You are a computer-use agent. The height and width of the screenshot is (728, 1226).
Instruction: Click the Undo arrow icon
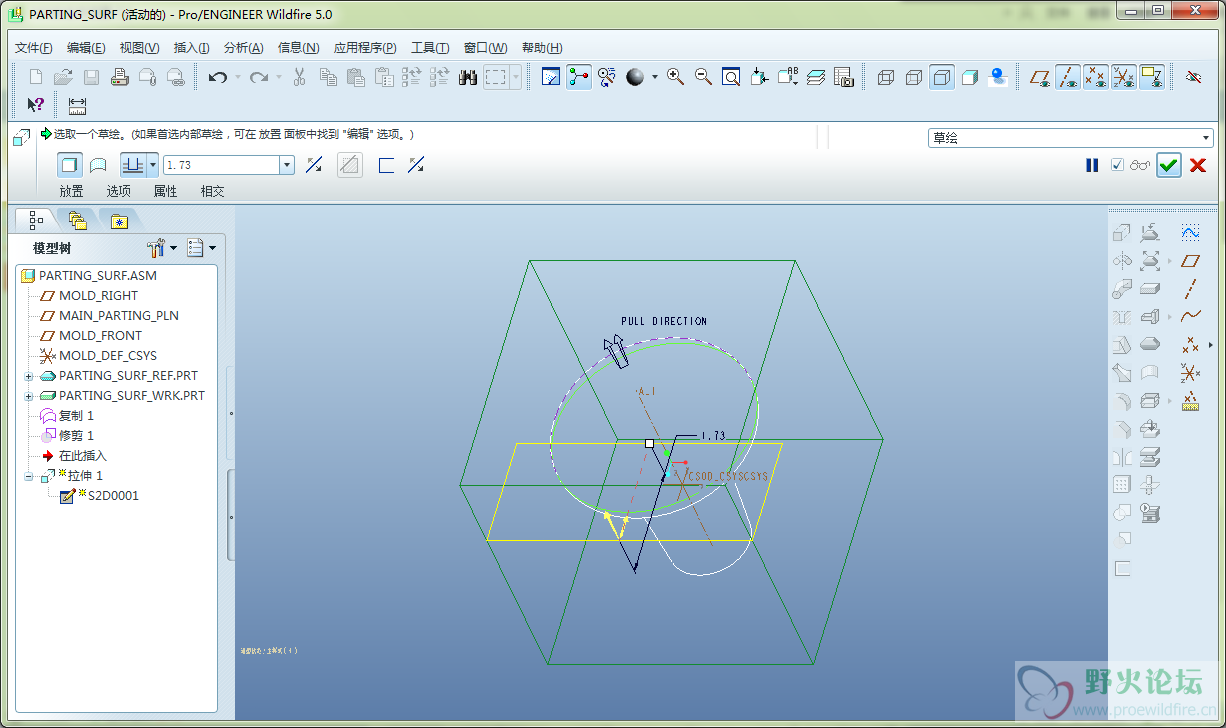click(218, 77)
